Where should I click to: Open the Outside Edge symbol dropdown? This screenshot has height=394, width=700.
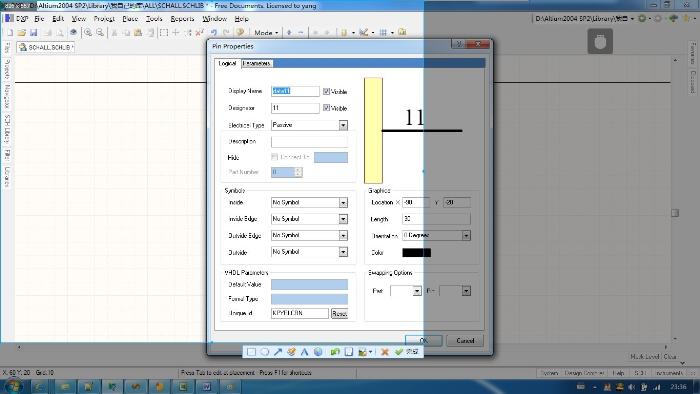(343, 236)
